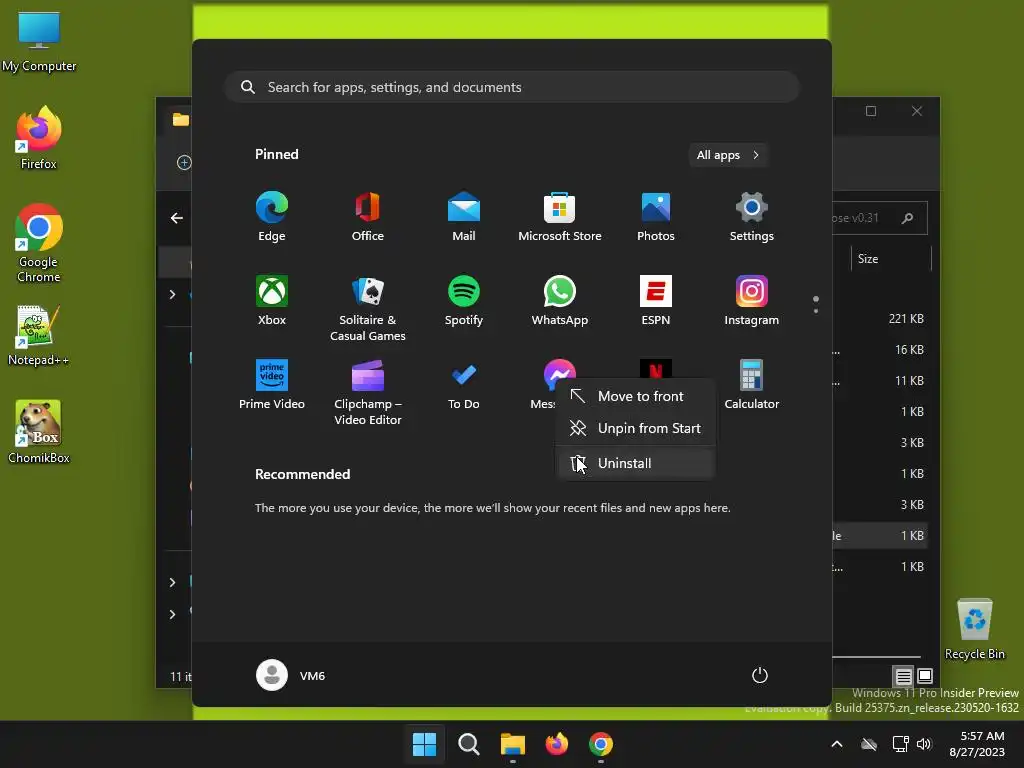1024x768 pixels.
Task: Expand first tree node in Explorer sidebar
Action: click(172, 295)
